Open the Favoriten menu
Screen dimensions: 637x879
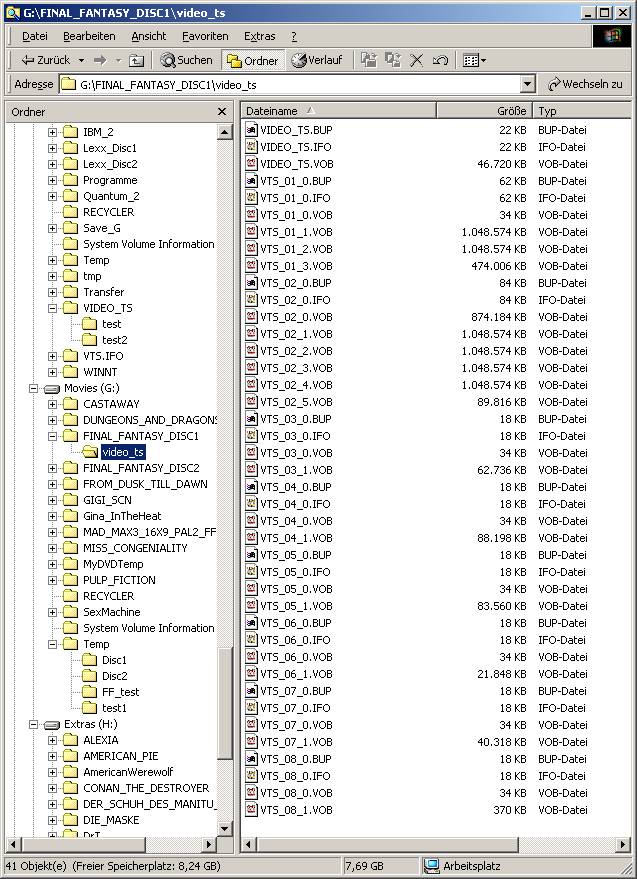(205, 36)
